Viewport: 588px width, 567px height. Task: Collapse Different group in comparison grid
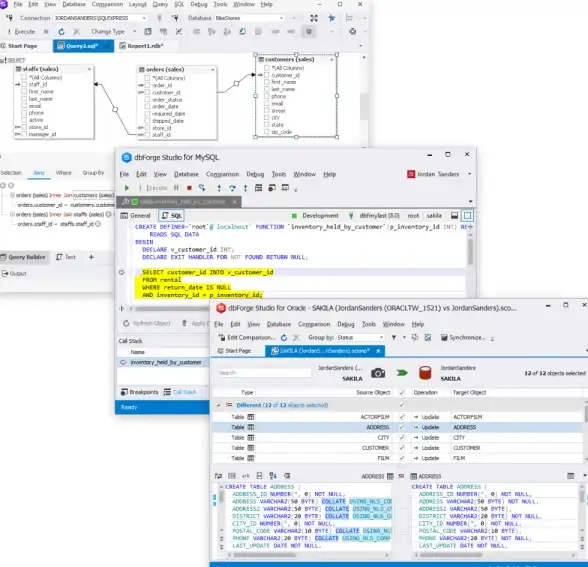point(218,405)
